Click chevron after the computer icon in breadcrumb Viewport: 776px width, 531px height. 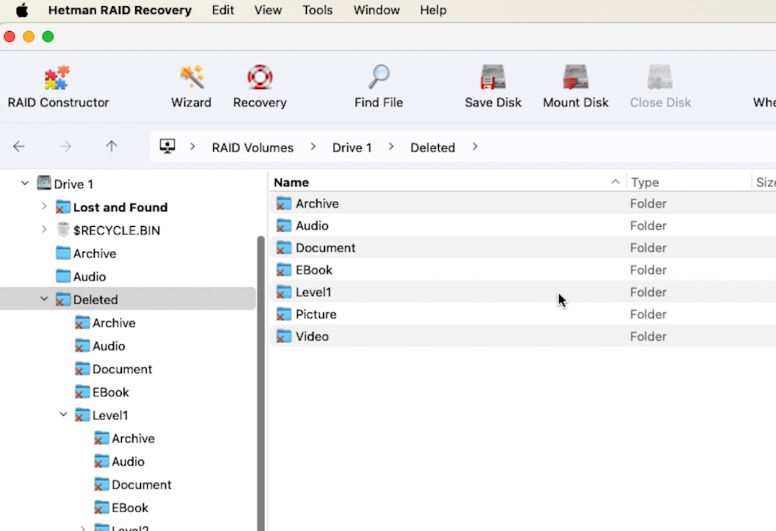(193, 147)
